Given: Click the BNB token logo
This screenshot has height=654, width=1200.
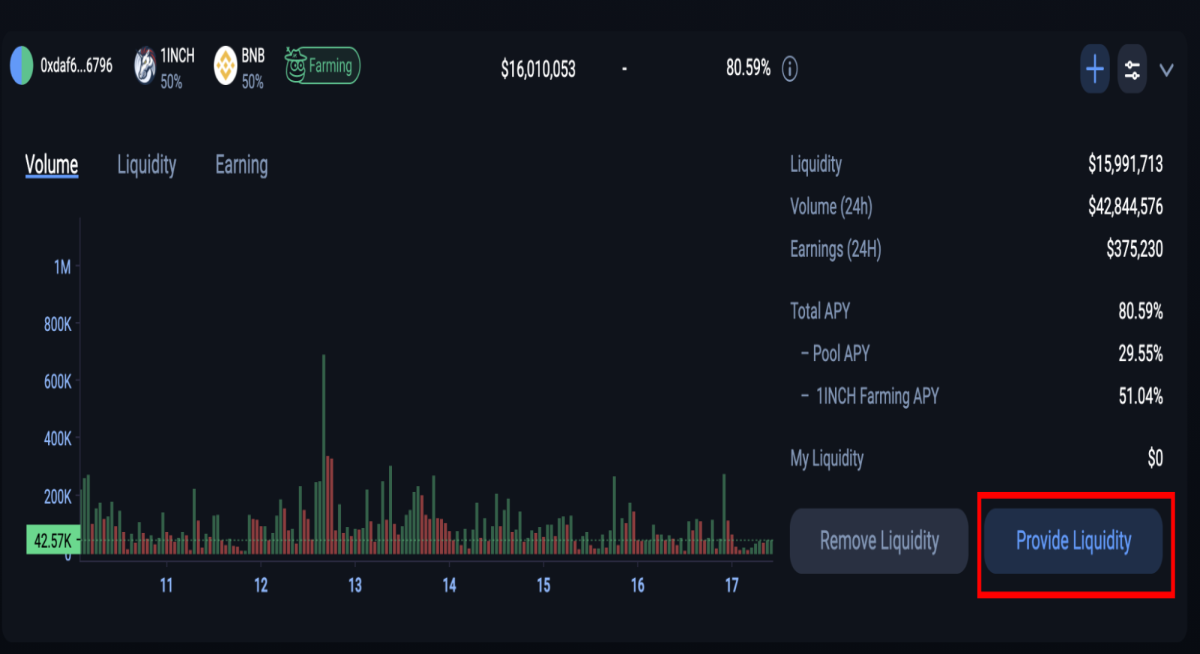Looking at the screenshot, I should point(225,65).
